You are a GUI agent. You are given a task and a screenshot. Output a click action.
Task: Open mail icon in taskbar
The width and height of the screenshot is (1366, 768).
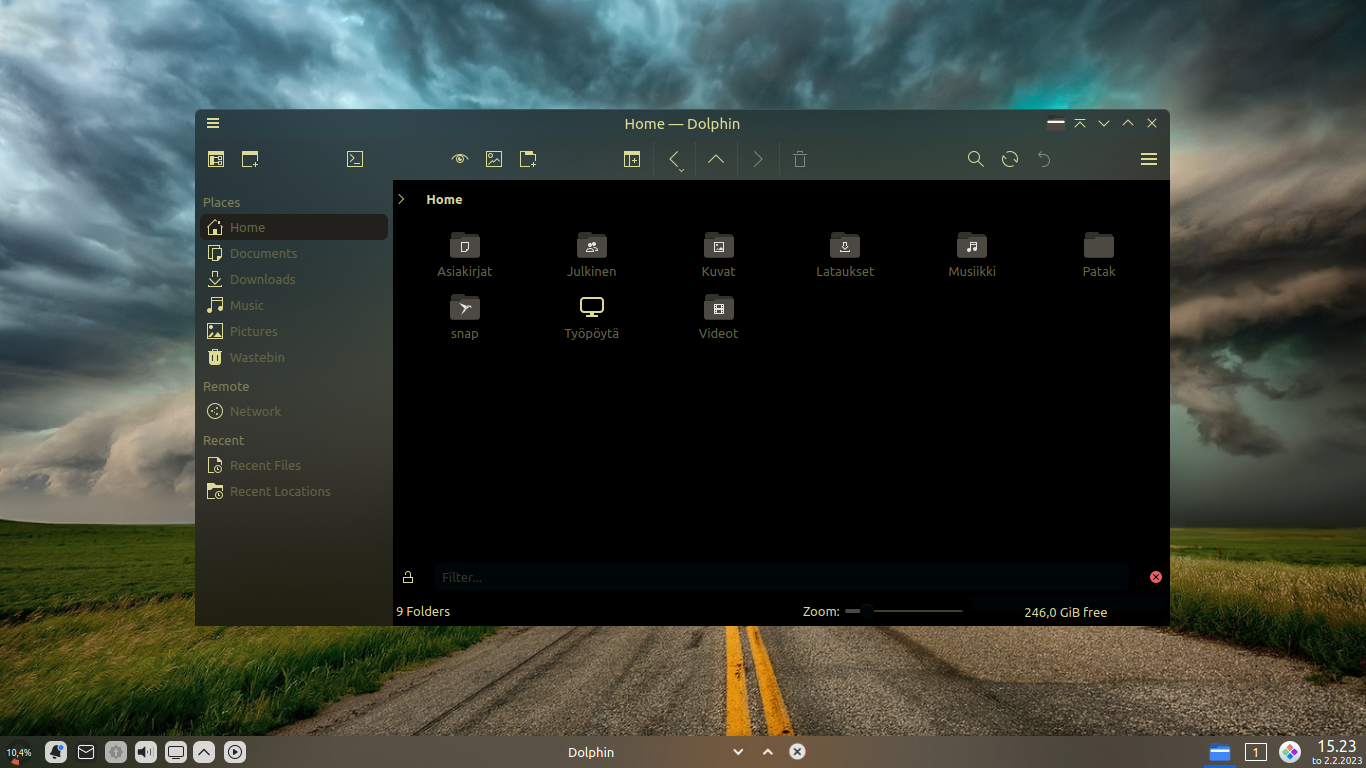coord(86,752)
